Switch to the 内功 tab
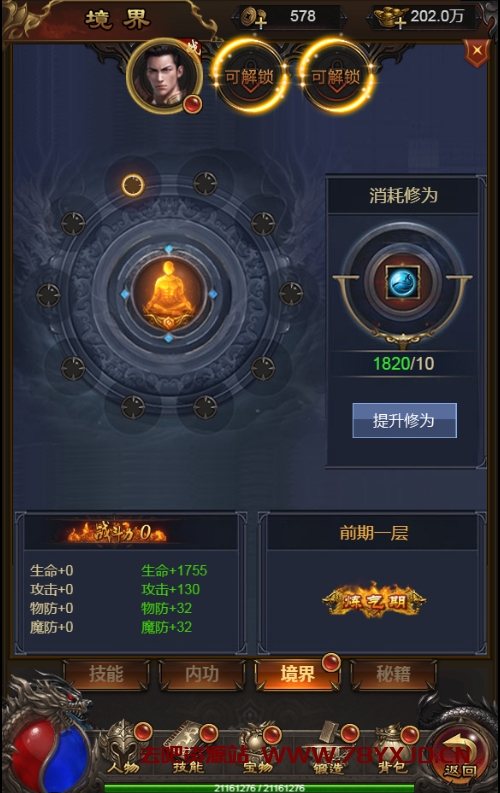The image size is (500, 793). click(202, 674)
